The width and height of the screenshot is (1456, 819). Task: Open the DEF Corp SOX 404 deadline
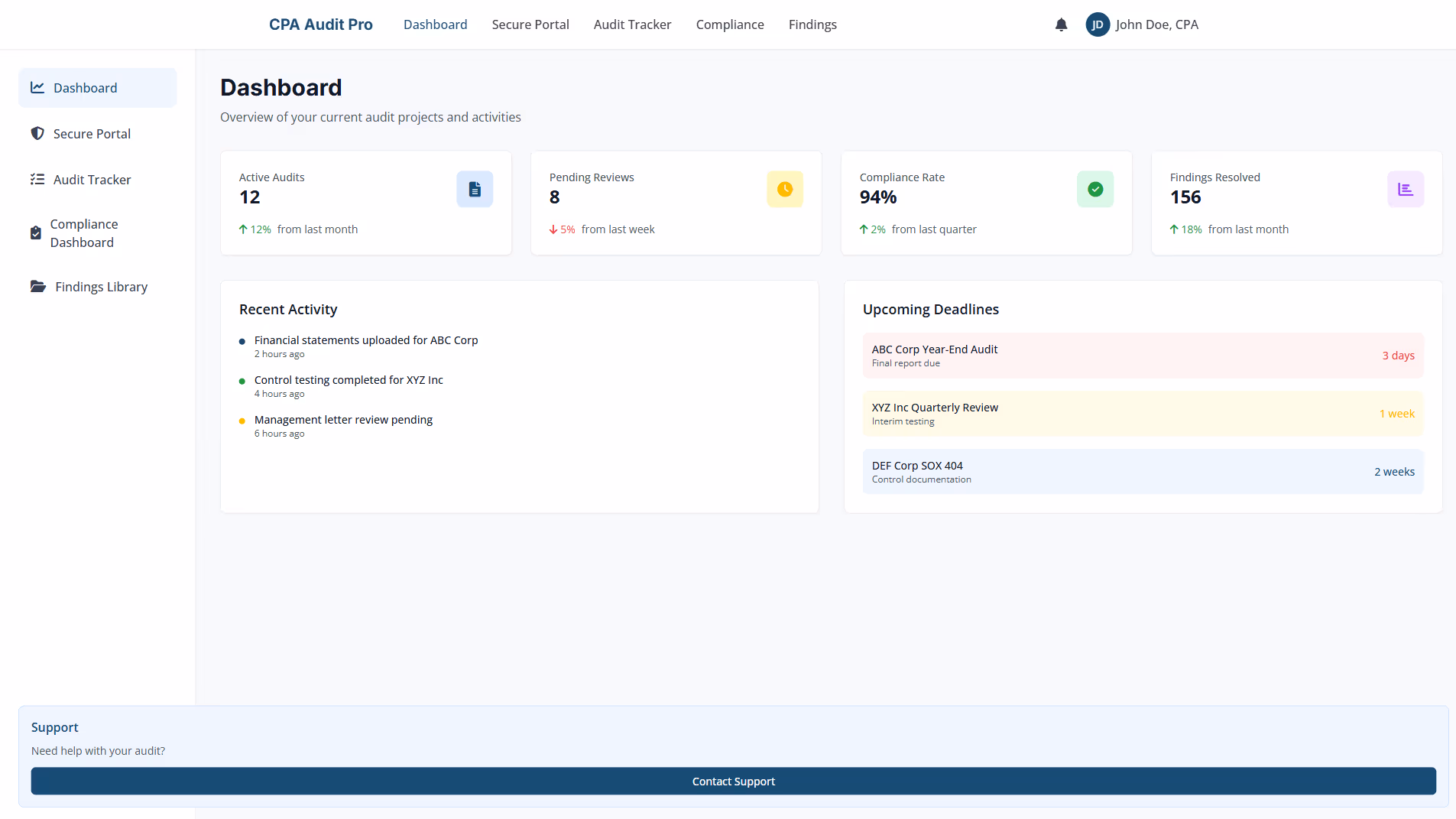tap(1143, 472)
